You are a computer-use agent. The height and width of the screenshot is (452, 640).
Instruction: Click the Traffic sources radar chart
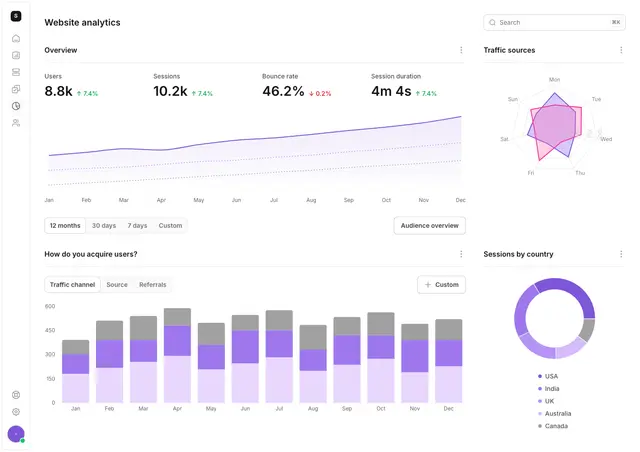click(555, 127)
